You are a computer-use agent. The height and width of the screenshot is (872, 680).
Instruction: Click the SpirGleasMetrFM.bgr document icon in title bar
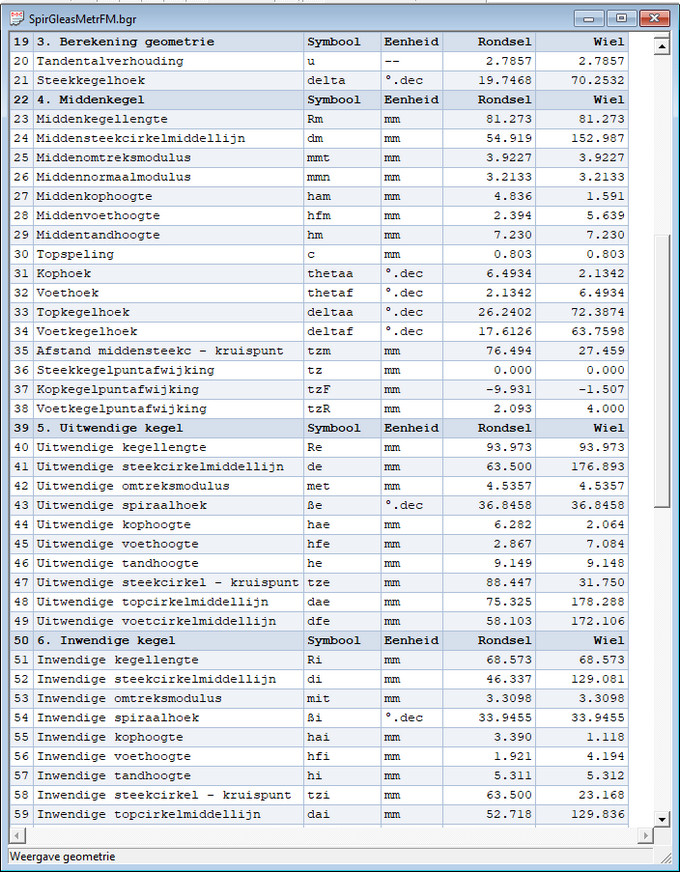tap(17, 18)
